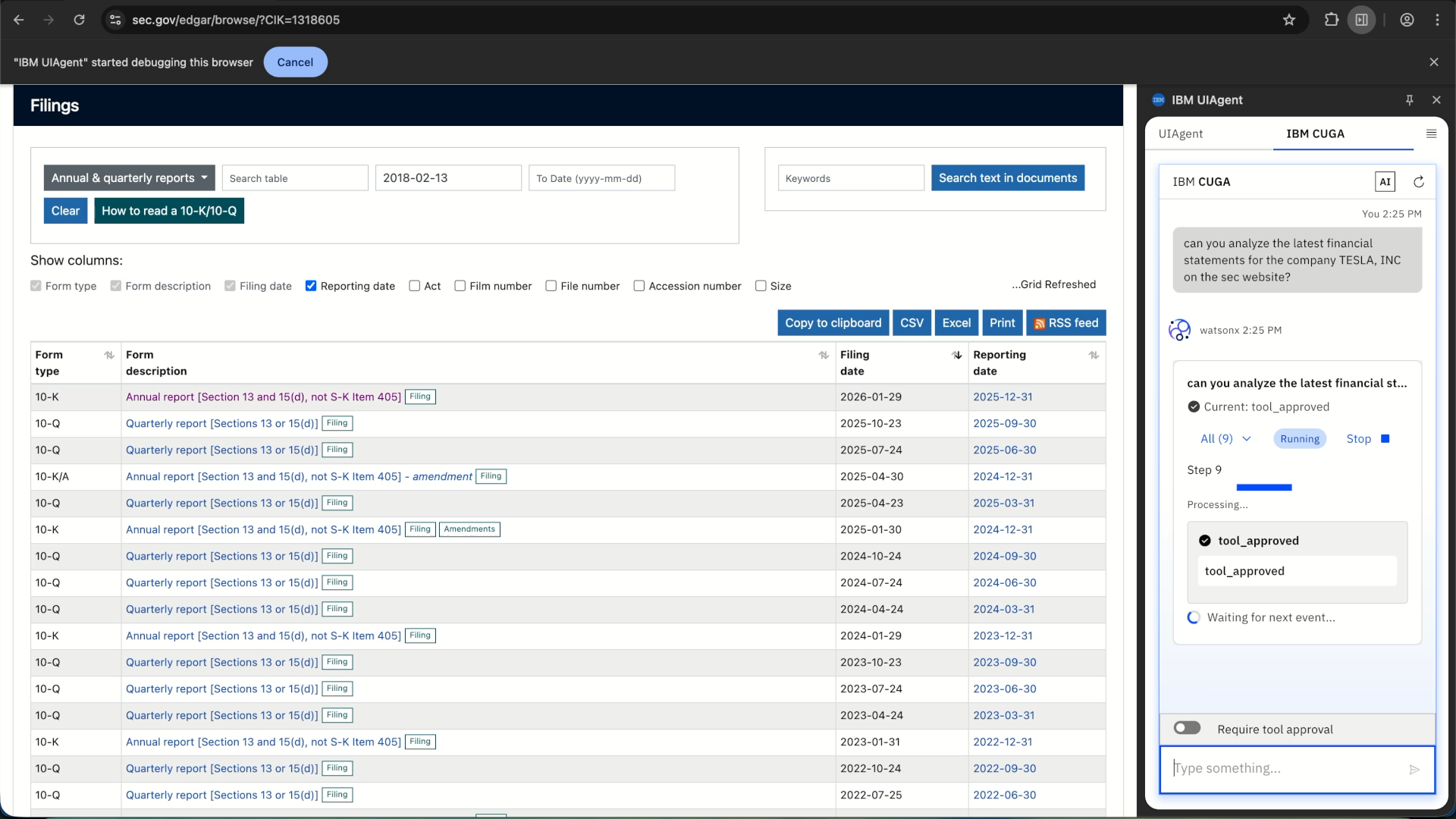Click the IBM UIAgent logo icon
This screenshot has height=819, width=1456.
(x=1159, y=100)
